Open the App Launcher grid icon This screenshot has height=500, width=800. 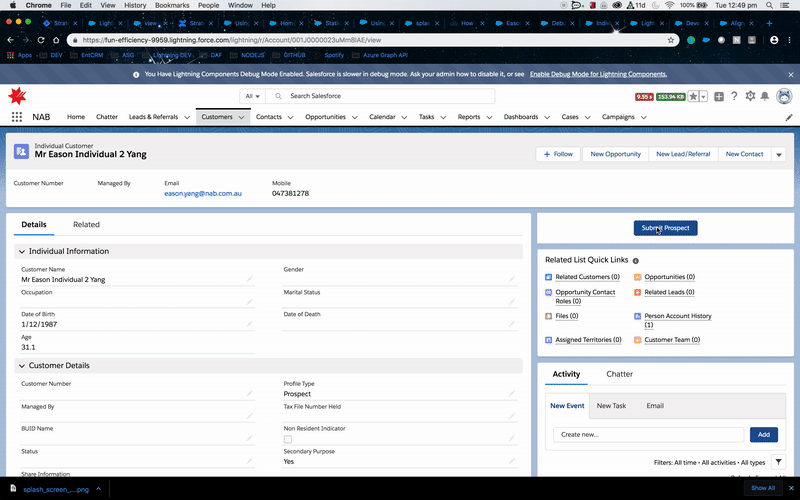pos(17,117)
